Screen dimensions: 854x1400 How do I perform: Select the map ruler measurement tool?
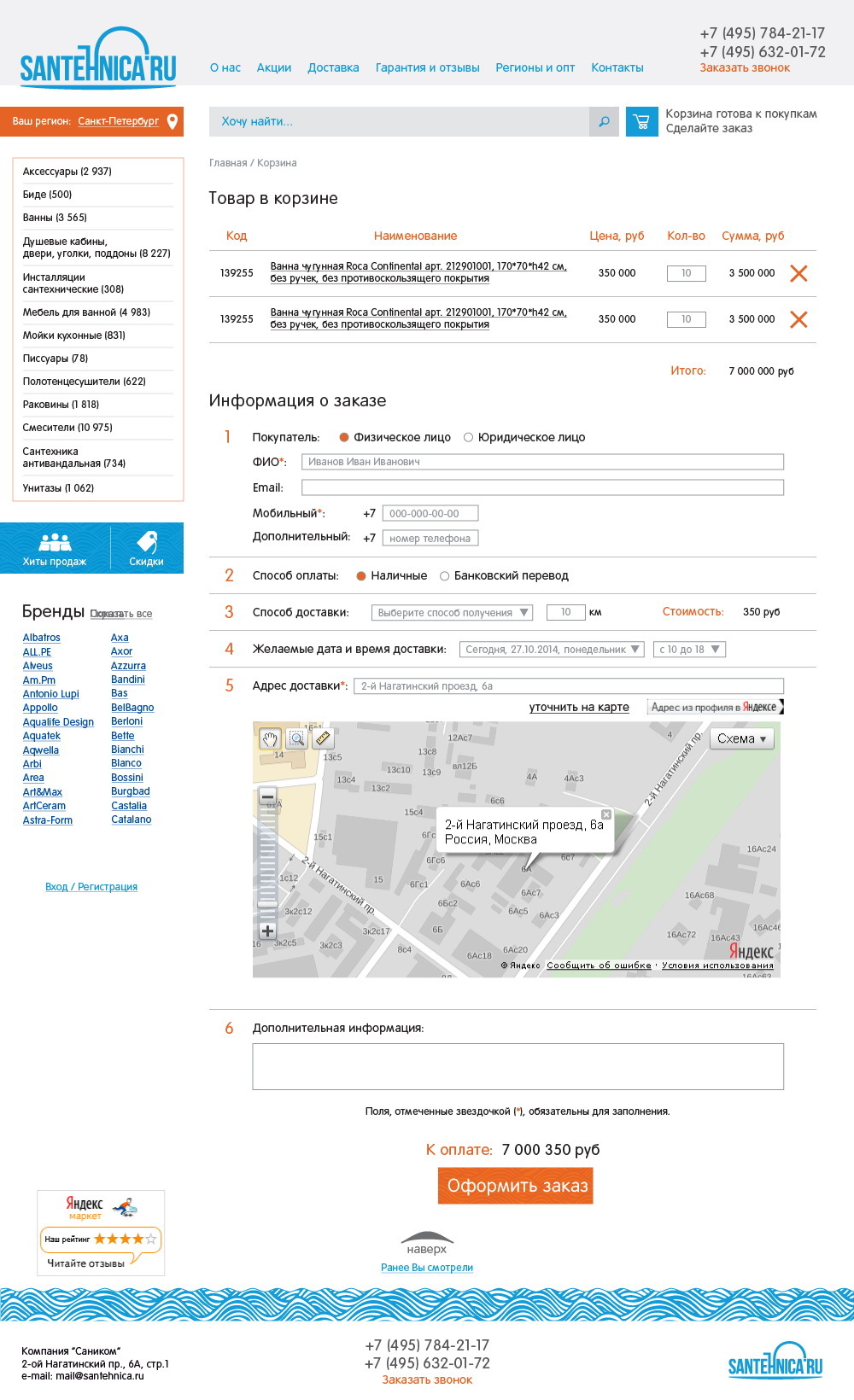click(x=322, y=738)
